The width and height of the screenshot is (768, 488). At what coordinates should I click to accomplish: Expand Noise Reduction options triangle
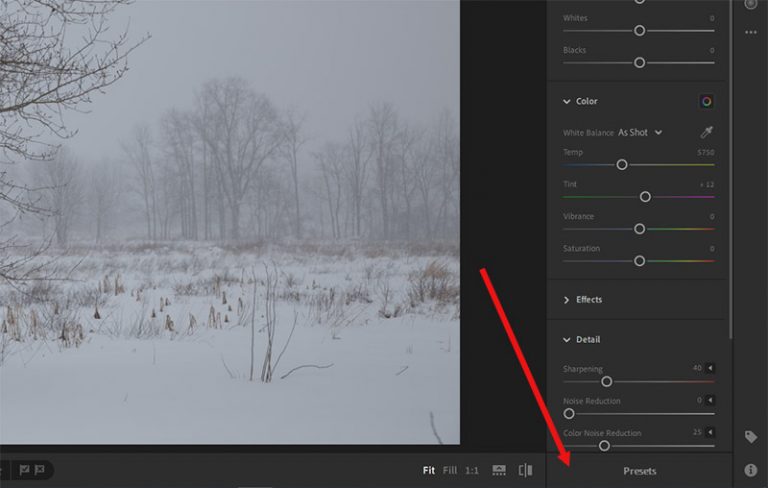[710, 400]
